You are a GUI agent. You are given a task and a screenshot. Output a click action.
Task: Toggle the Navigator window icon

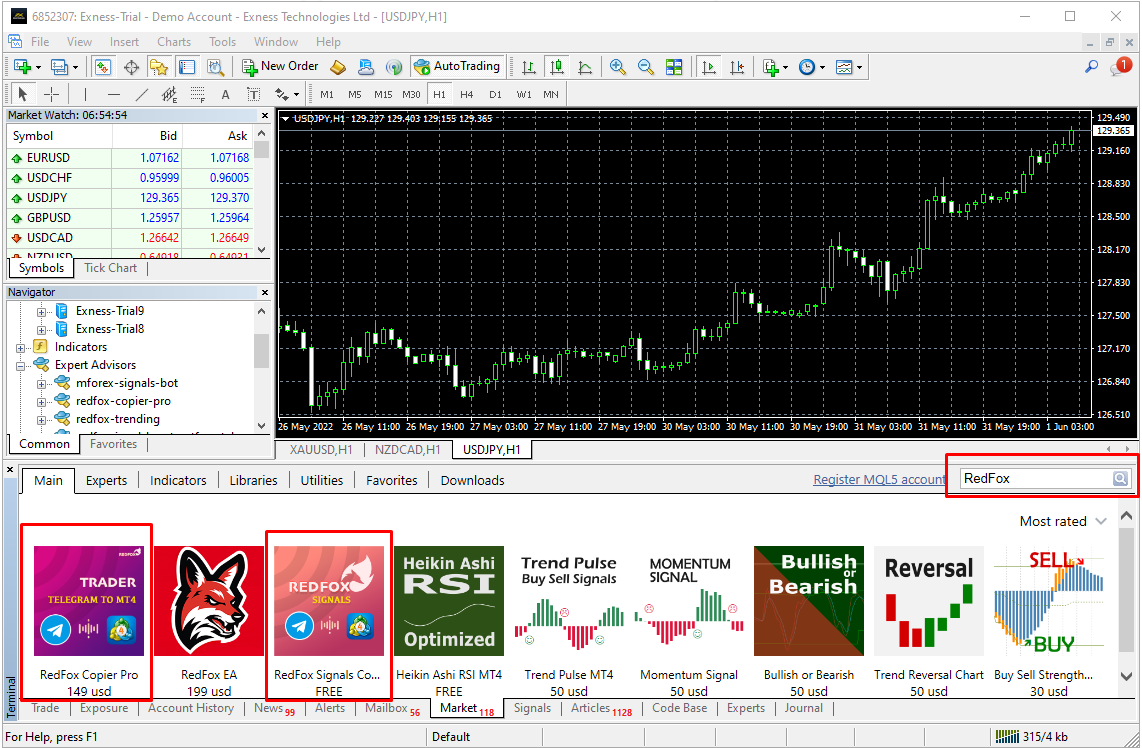click(x=159, y=67)
